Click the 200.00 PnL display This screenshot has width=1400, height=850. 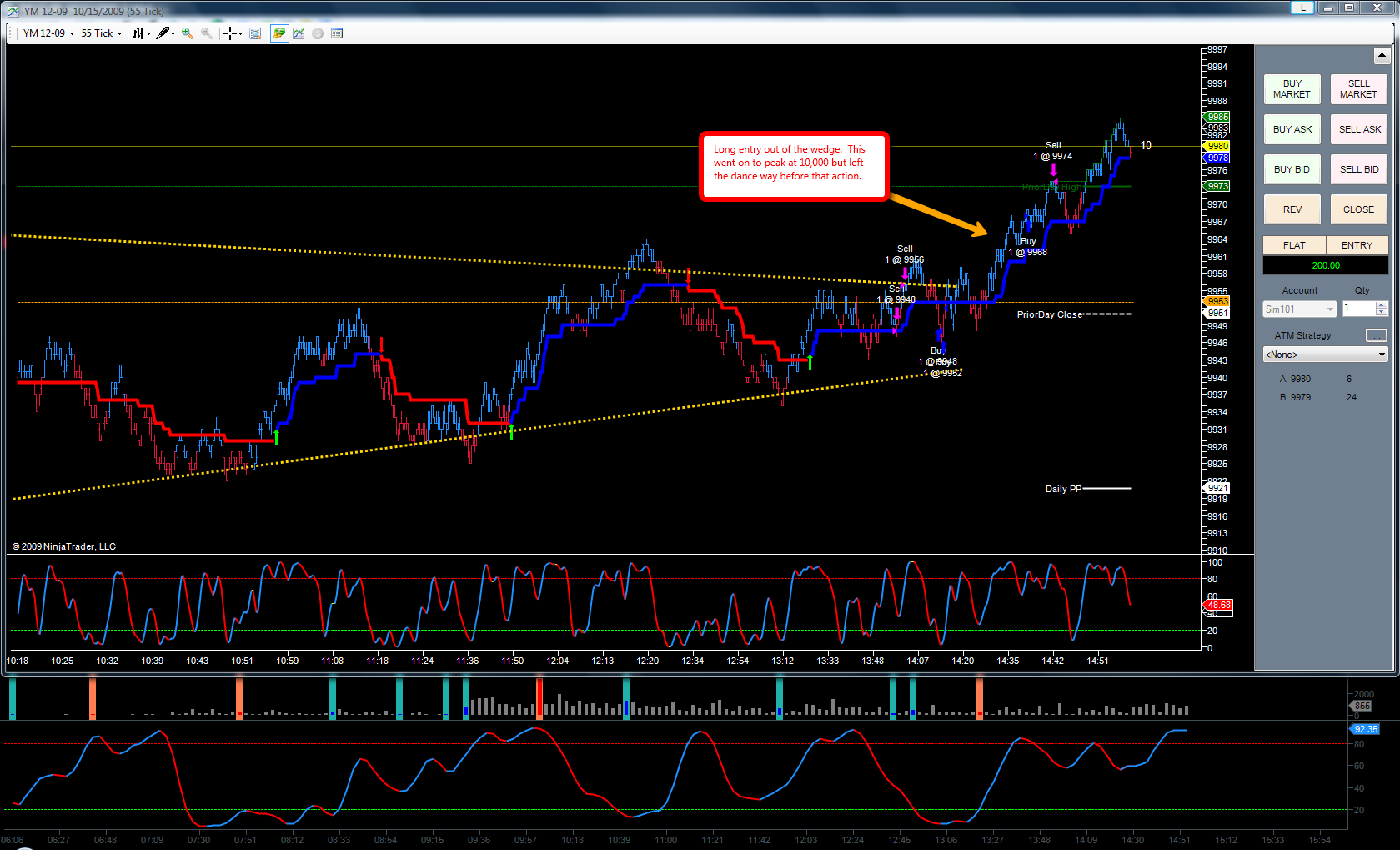coord(1325,265)
